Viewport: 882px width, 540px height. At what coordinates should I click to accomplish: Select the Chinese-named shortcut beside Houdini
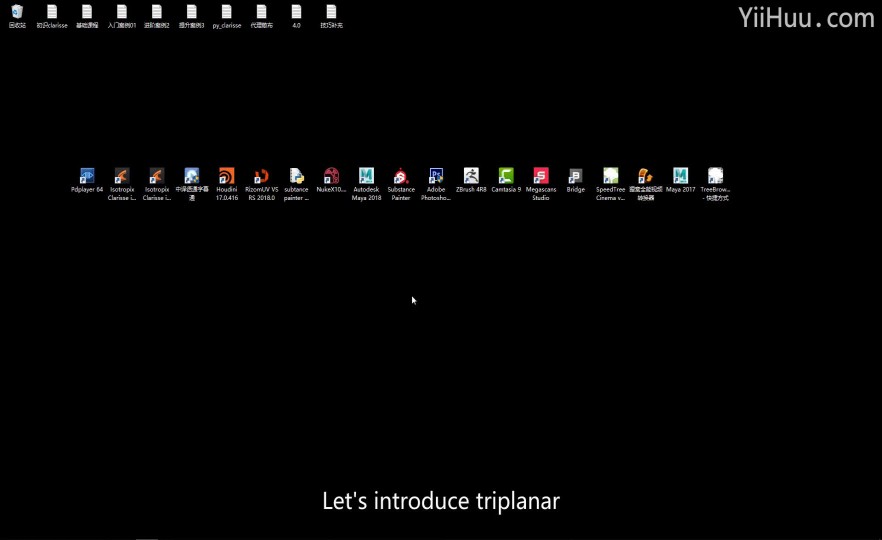point(192,184)
